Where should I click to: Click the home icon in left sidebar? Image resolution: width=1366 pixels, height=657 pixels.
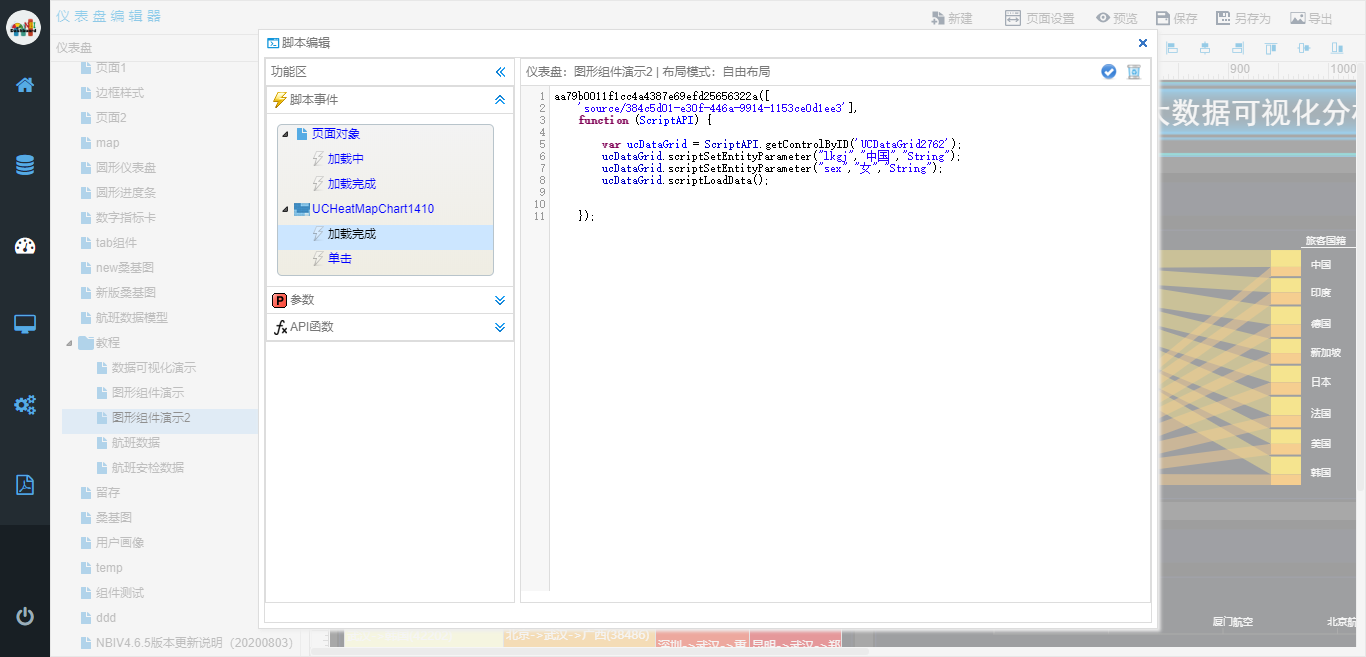click(25, 85)
